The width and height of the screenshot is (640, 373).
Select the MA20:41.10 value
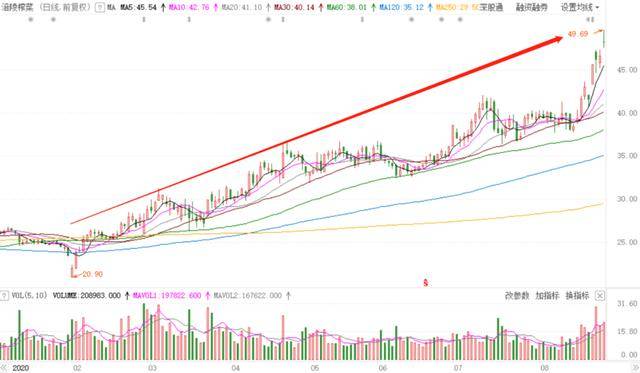pyautogui.click(x=242, y=7)
